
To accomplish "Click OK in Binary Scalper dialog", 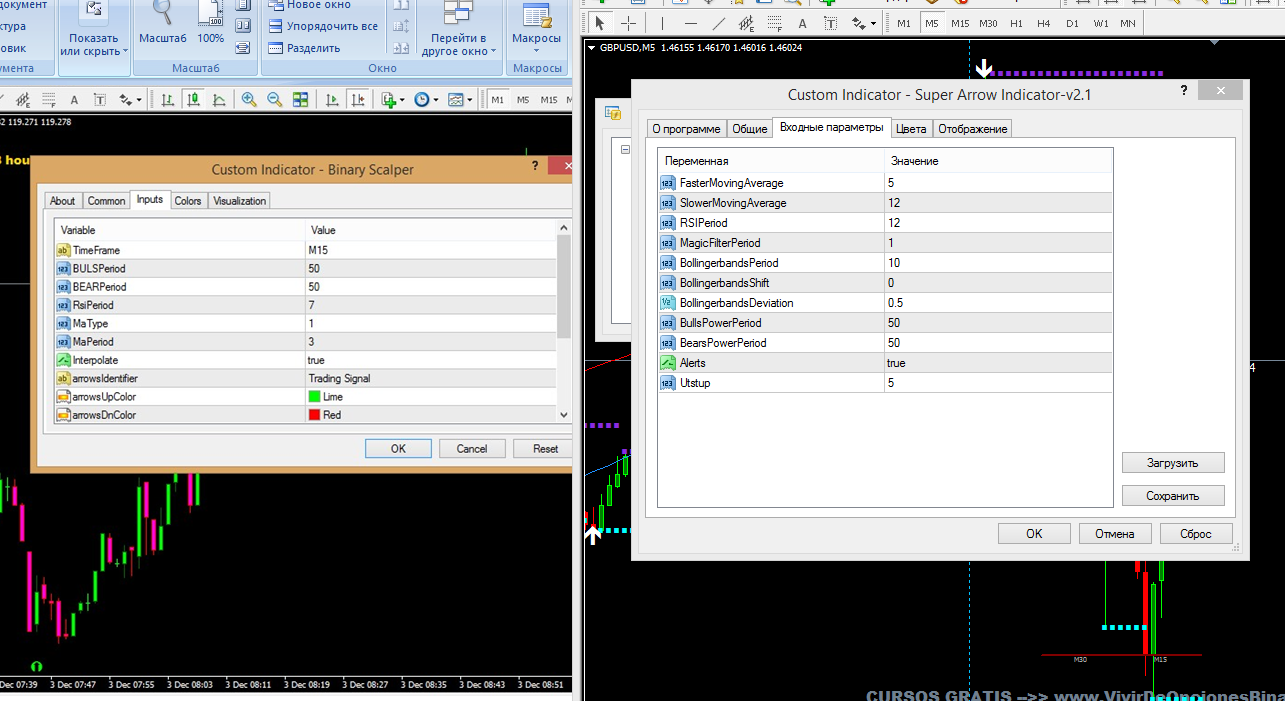I will [x=398, y=449].
